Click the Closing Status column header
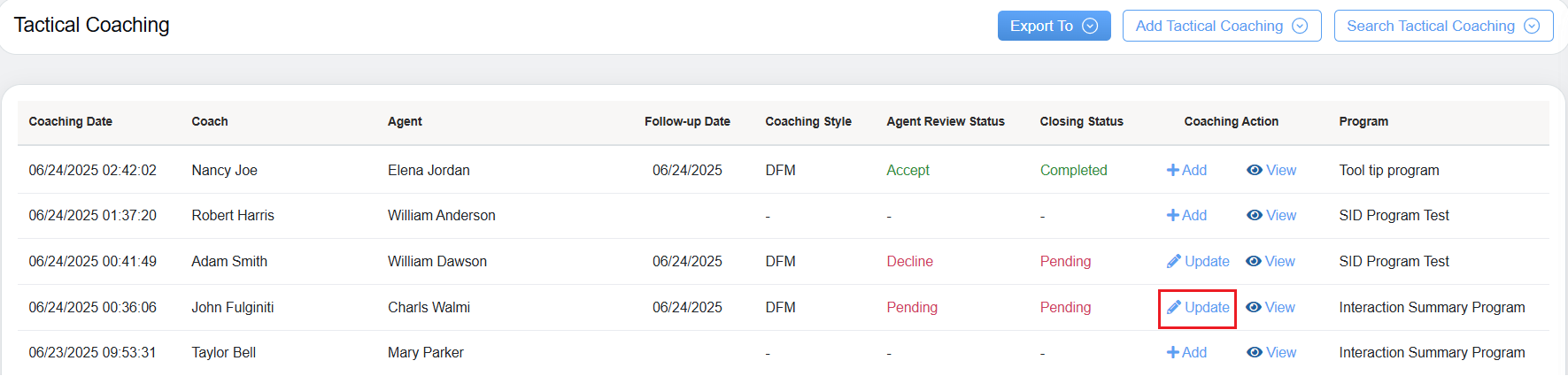 (1081, 122)
